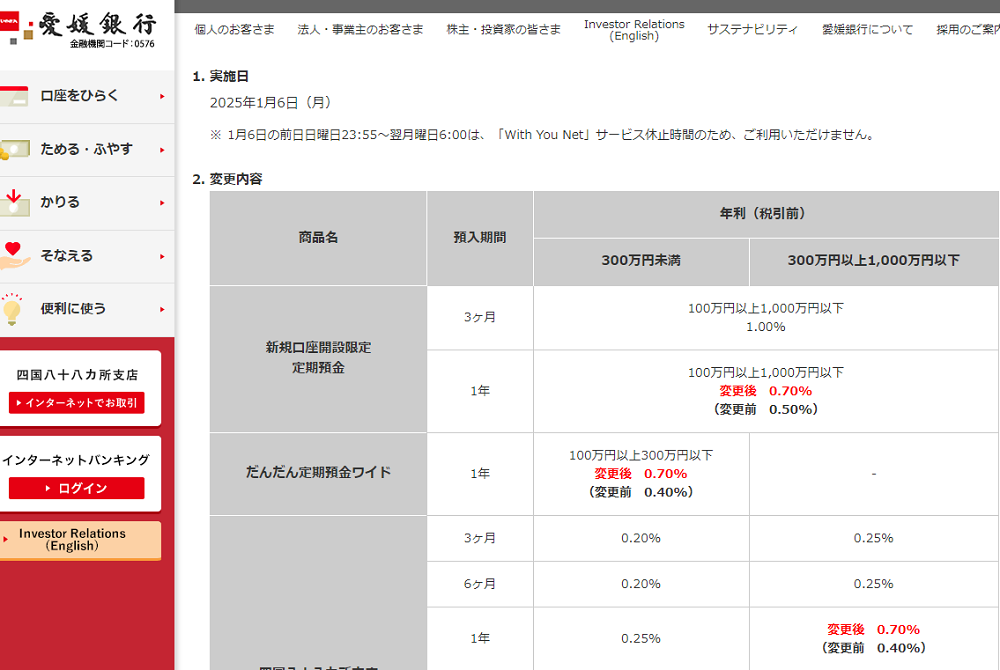Viewport: 1000px width, 670px height.
Task: Click sidebar Investor Relations (English) button
Action: coord(80,541)
